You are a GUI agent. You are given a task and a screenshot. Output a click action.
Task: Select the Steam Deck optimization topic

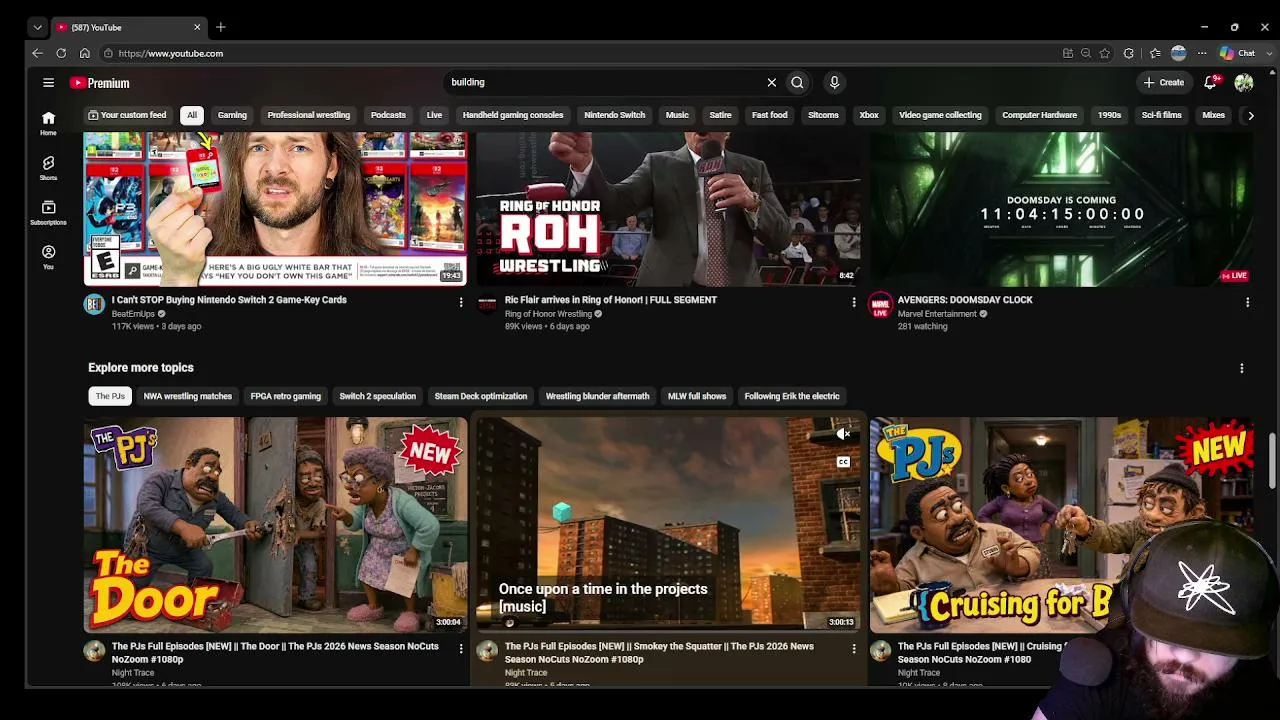pos(481,396)
